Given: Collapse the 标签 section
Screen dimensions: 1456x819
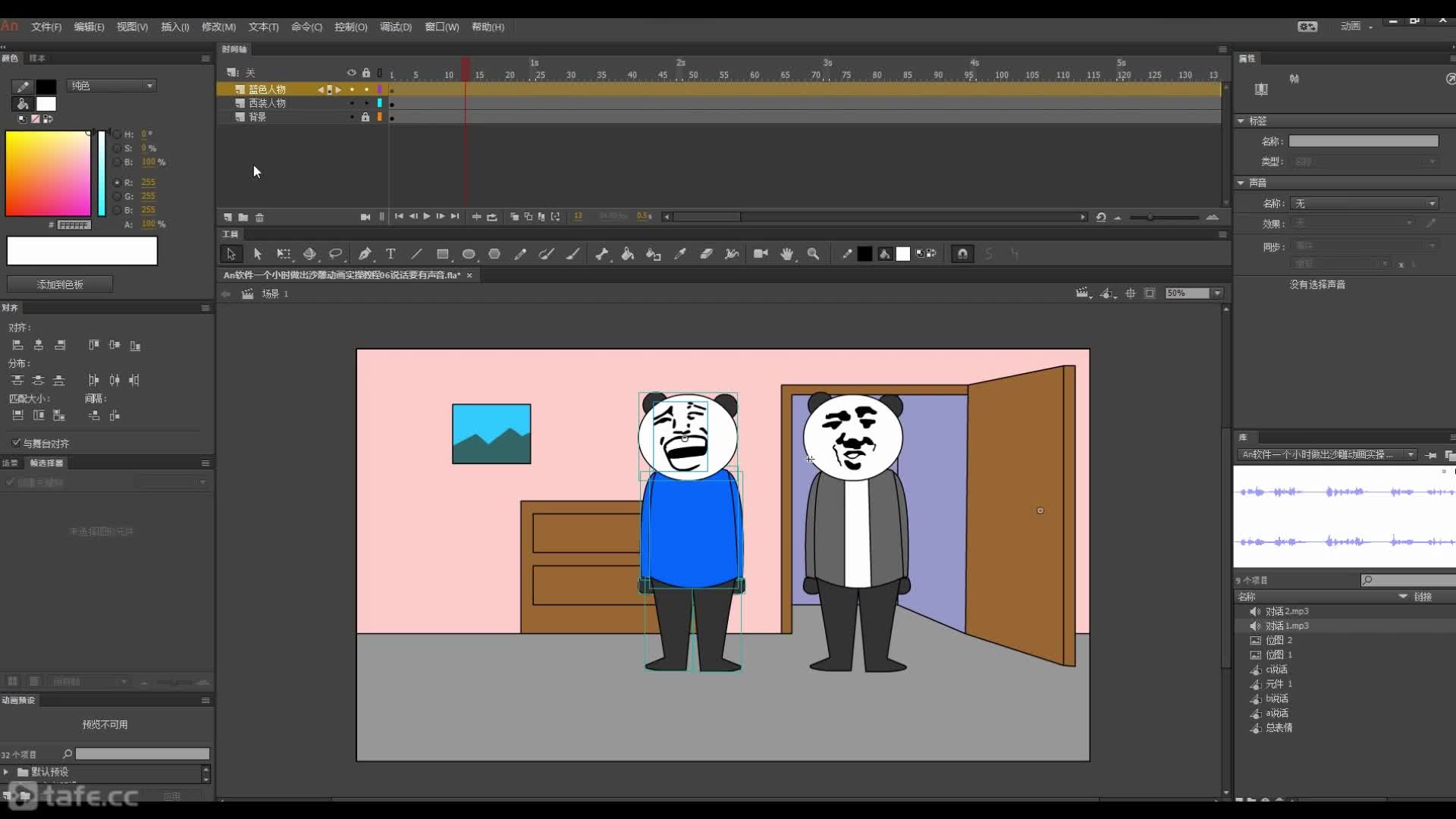Looking at the screenshot, I should point(1241,121).
